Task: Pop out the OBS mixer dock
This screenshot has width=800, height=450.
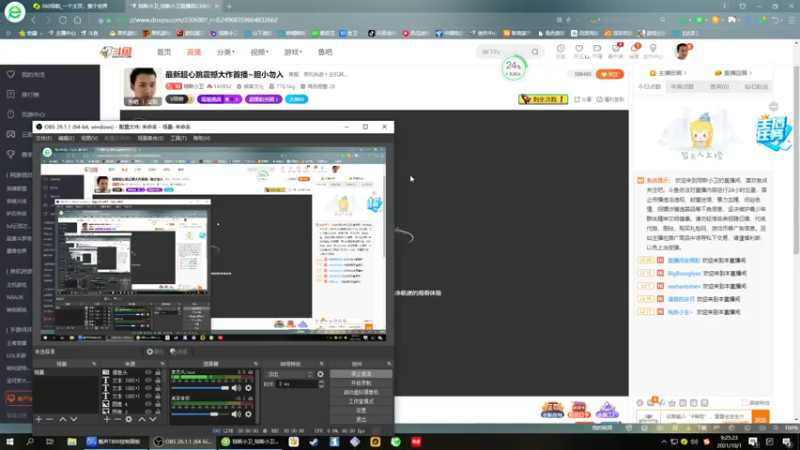Action: tap(256, 364)
